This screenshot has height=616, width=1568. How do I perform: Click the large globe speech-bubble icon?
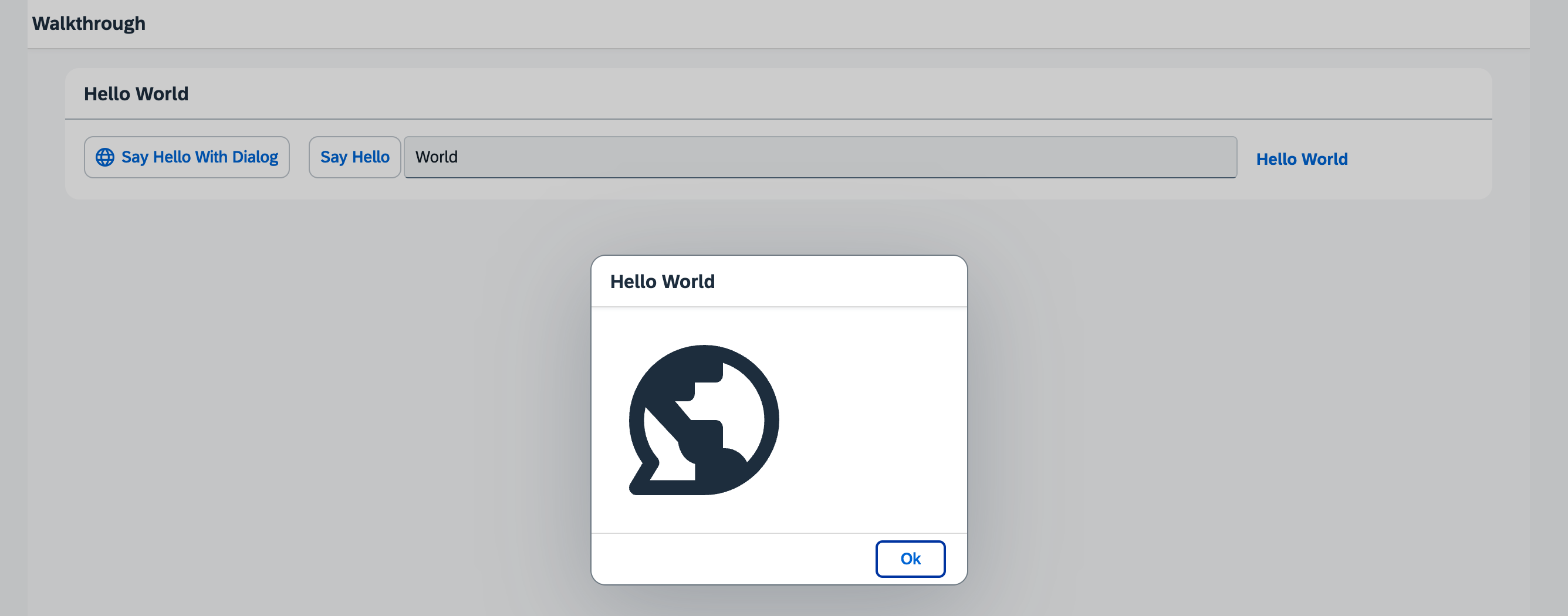tap(704, 419)
